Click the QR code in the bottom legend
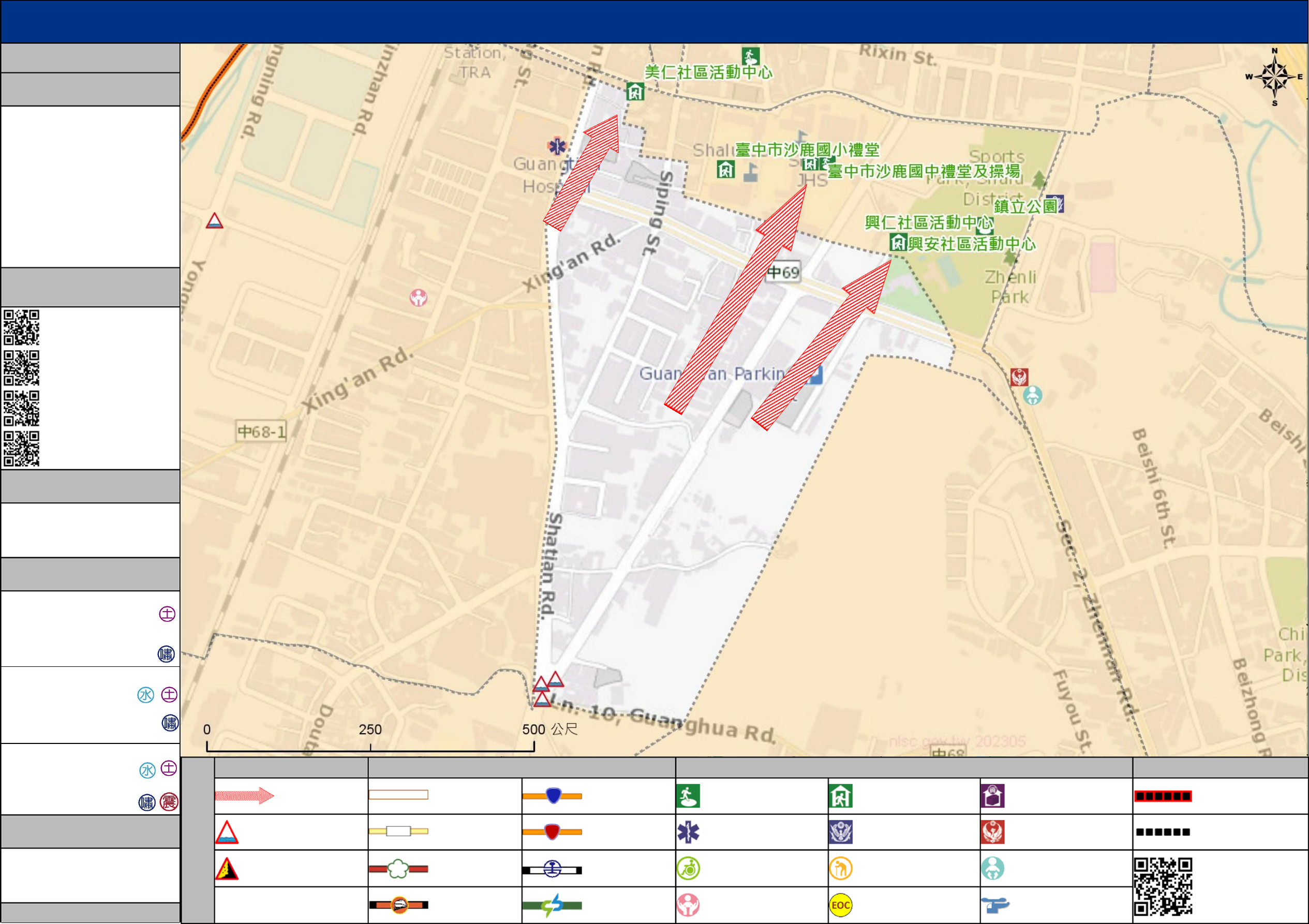The image size is (1309, 924). click(1163, 887)
